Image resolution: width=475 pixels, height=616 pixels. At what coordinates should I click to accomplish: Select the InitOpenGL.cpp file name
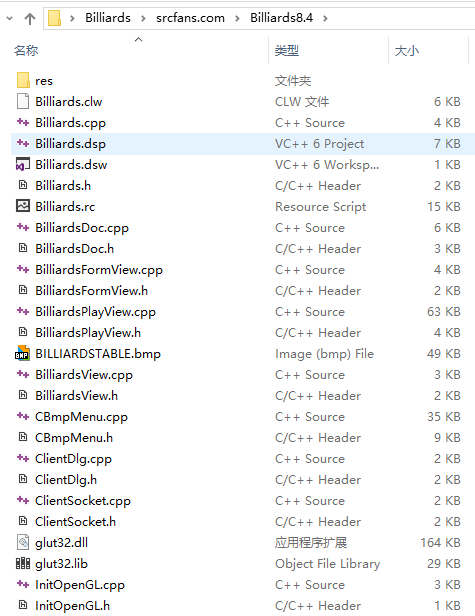tap(80, 585)
